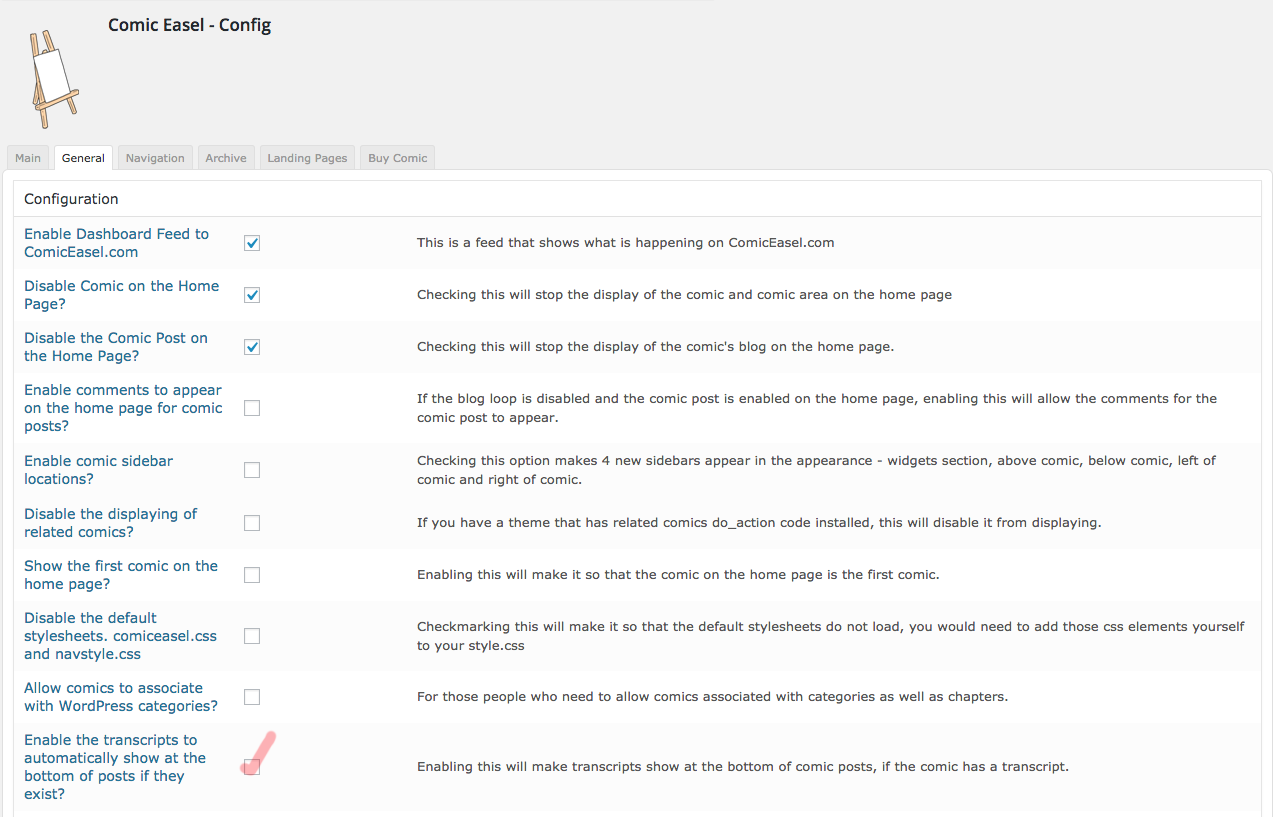The width and height of the screenshot is (1273, 817).
Task: Click the Comic Easel - Config page title
Action: tap(189, 25)
